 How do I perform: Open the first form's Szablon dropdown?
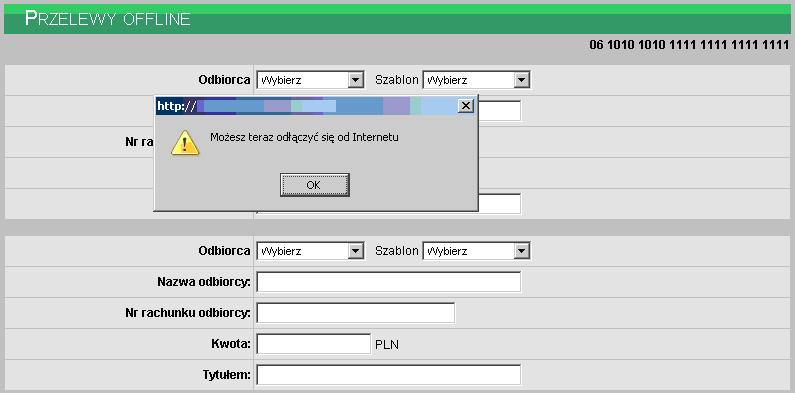pyautogui.click(x=476, y=80)
